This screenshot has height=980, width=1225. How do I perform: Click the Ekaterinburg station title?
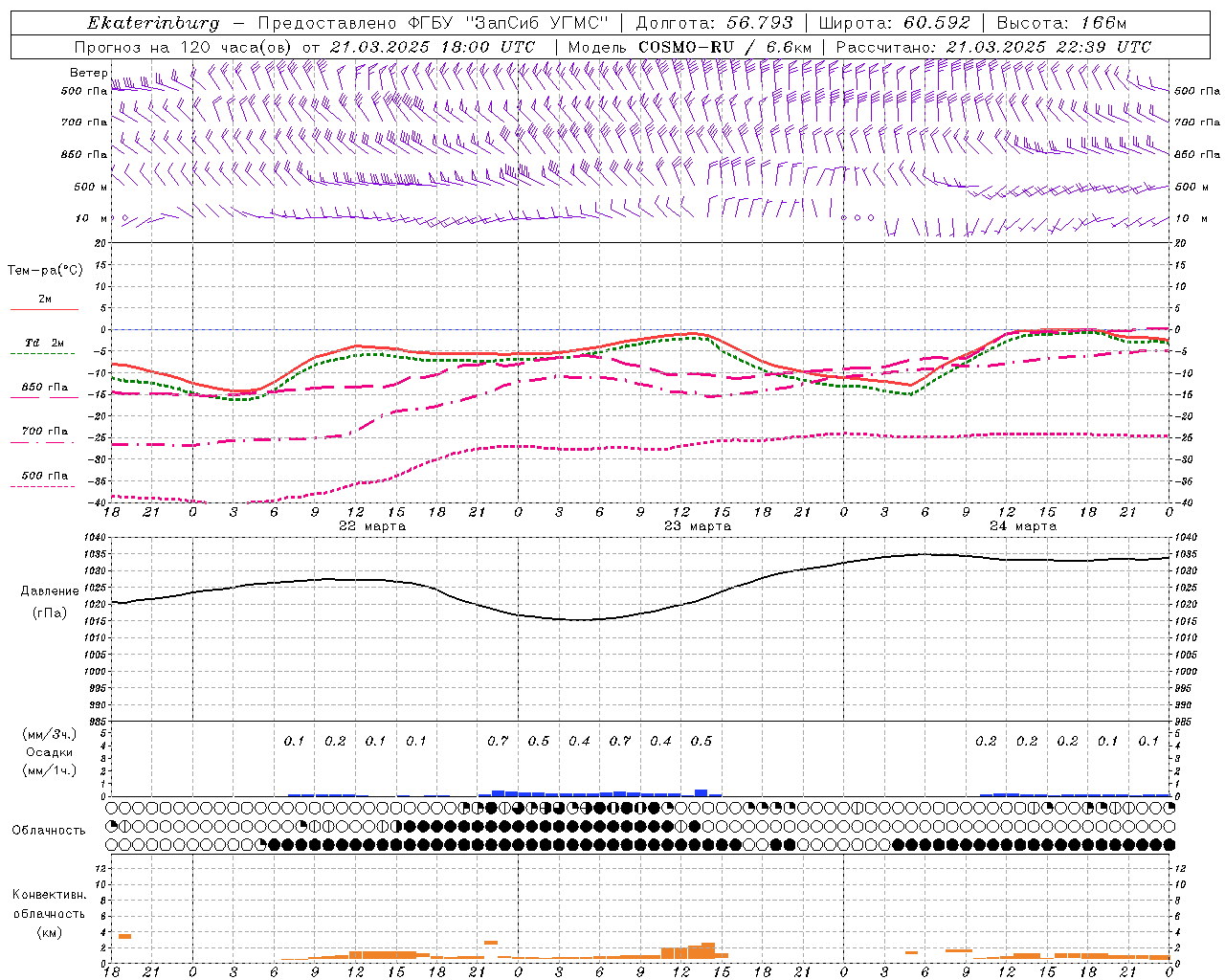[x=153, y=23]
